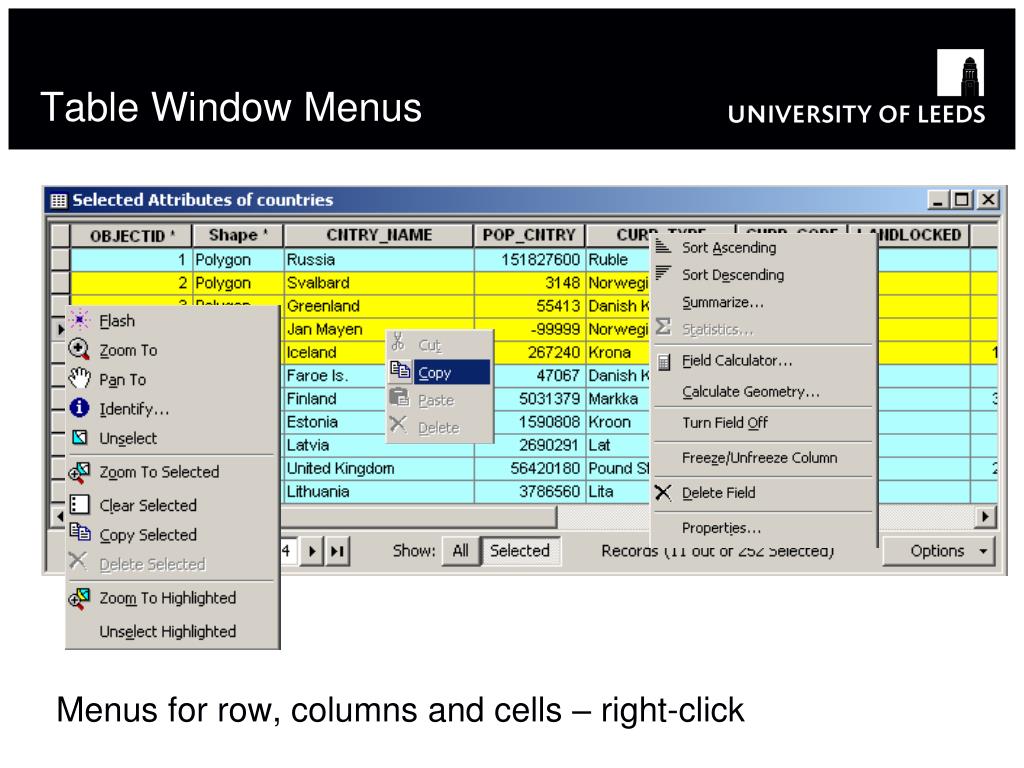Click the OBJECTID column header
This screenshot has width=1024, height=768.
point(131,235)
